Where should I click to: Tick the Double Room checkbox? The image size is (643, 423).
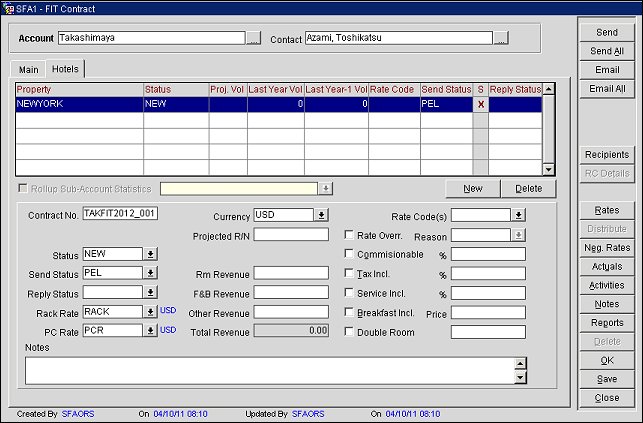(349, 332)
